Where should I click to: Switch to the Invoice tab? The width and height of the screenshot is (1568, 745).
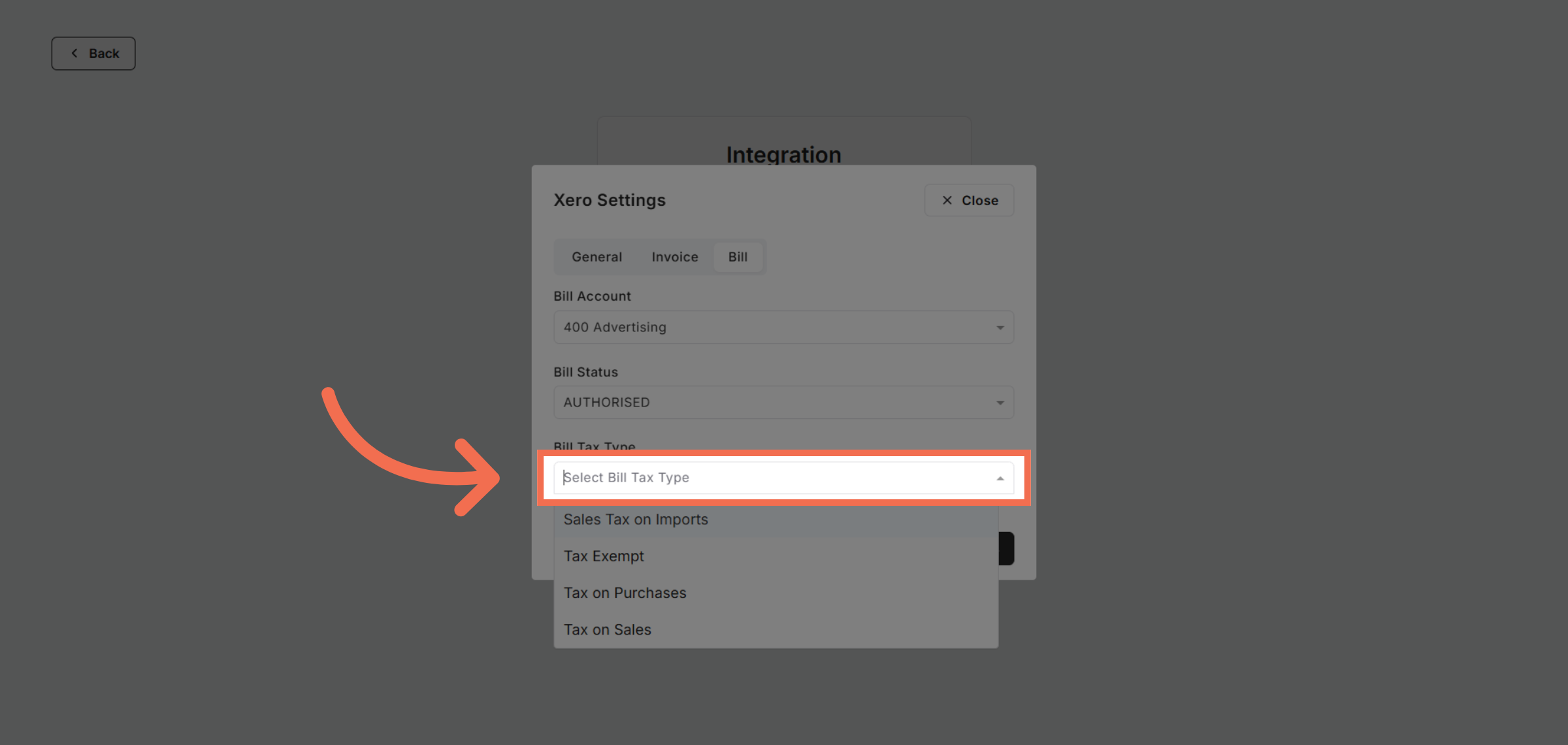pyautogui.click(x=674, y=257)
